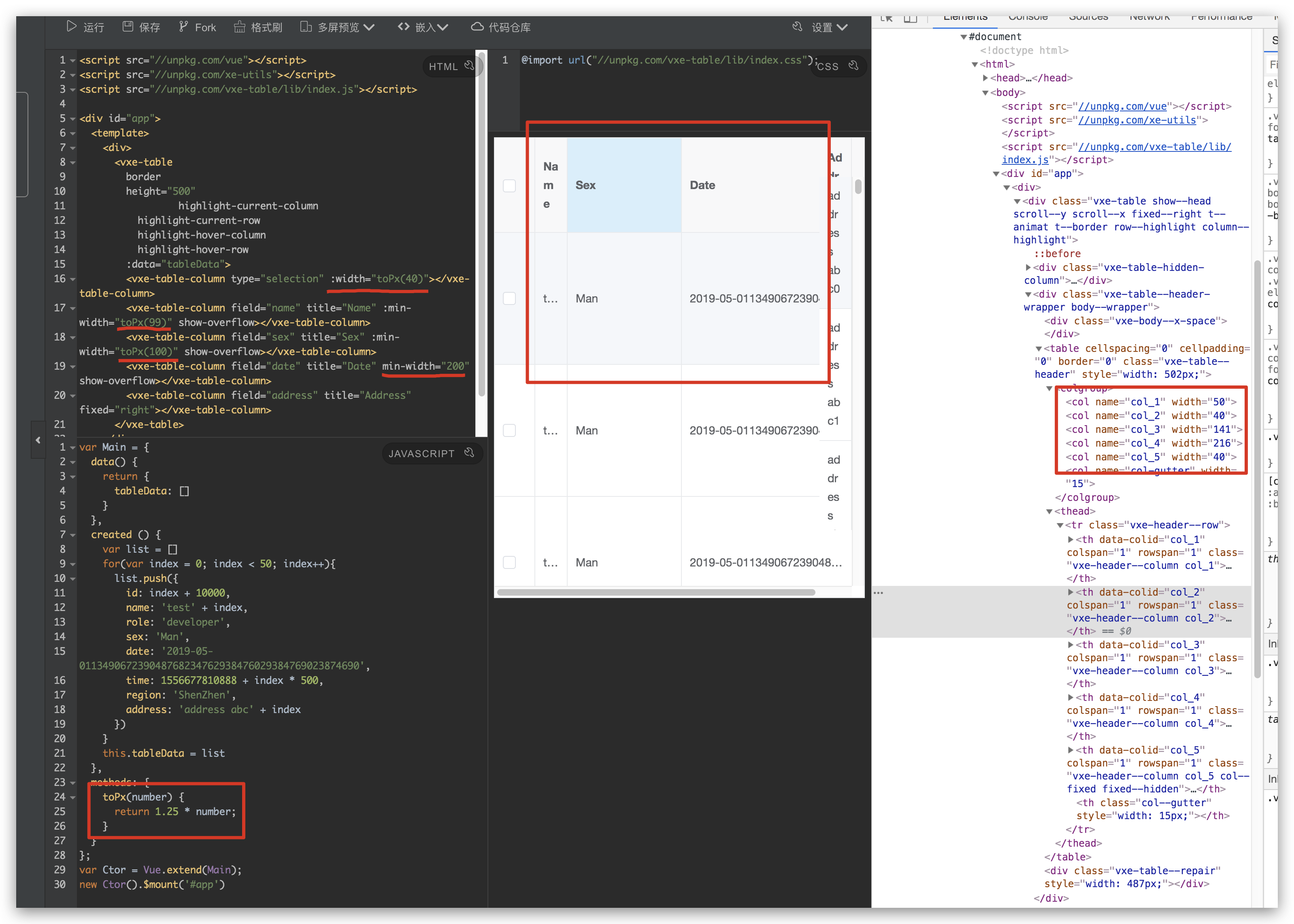Apply the 格式刷 code formatter
This screenshot has width=1294, height=924.
point(258,27)
